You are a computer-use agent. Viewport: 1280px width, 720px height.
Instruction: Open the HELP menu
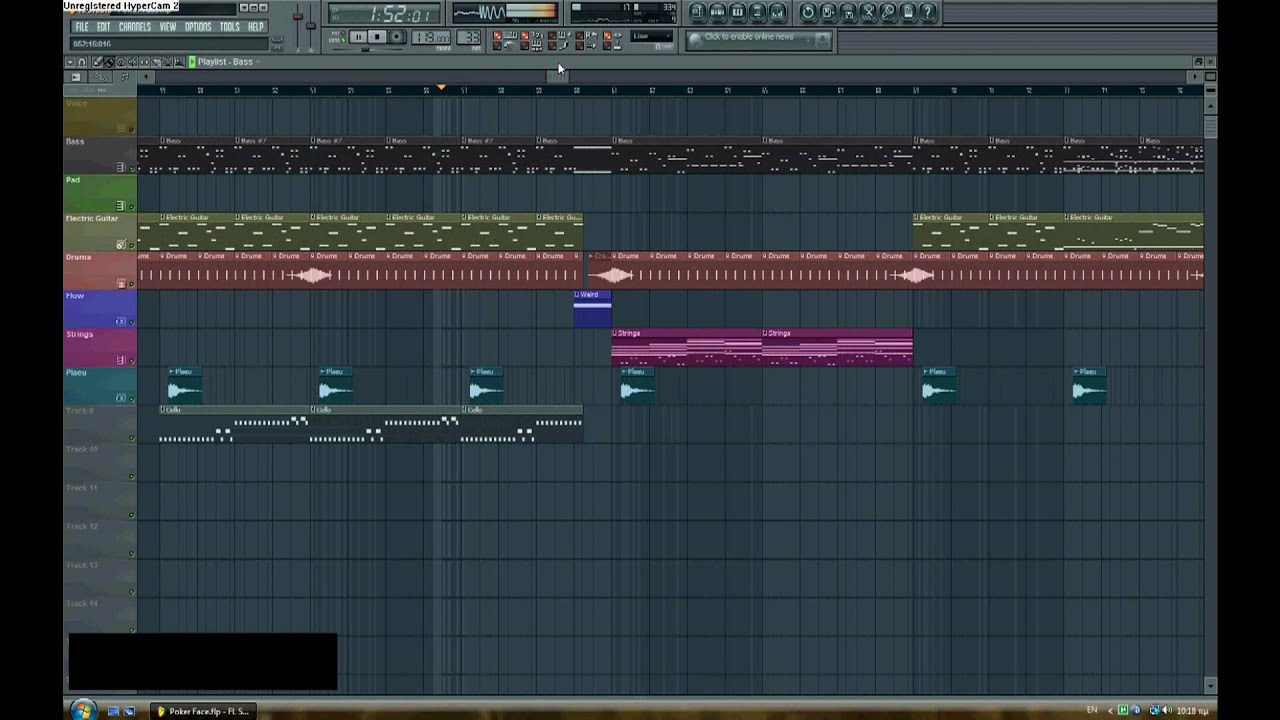coord(256,27)
